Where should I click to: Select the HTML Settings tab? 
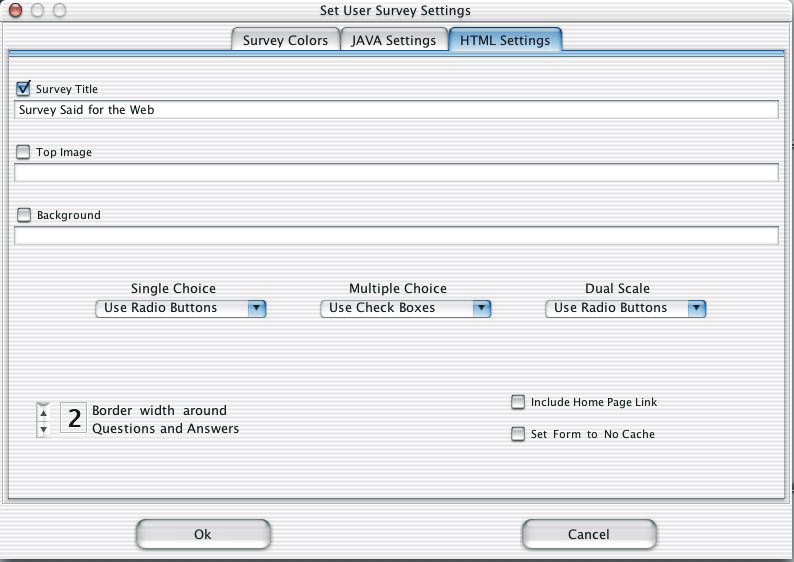tap(505, 40)
